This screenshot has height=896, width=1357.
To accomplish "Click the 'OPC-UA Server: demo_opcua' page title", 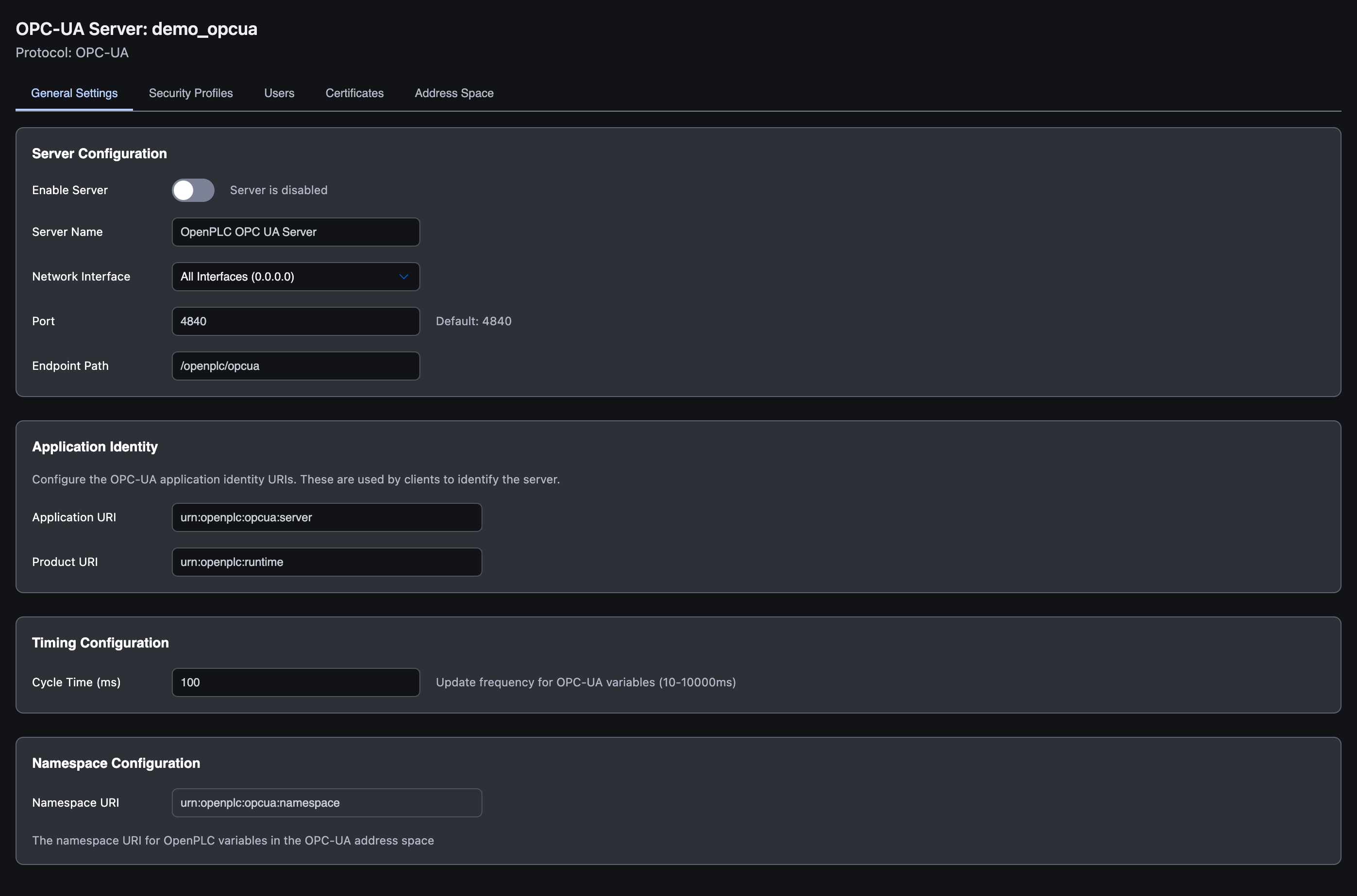I will (136, 29).
